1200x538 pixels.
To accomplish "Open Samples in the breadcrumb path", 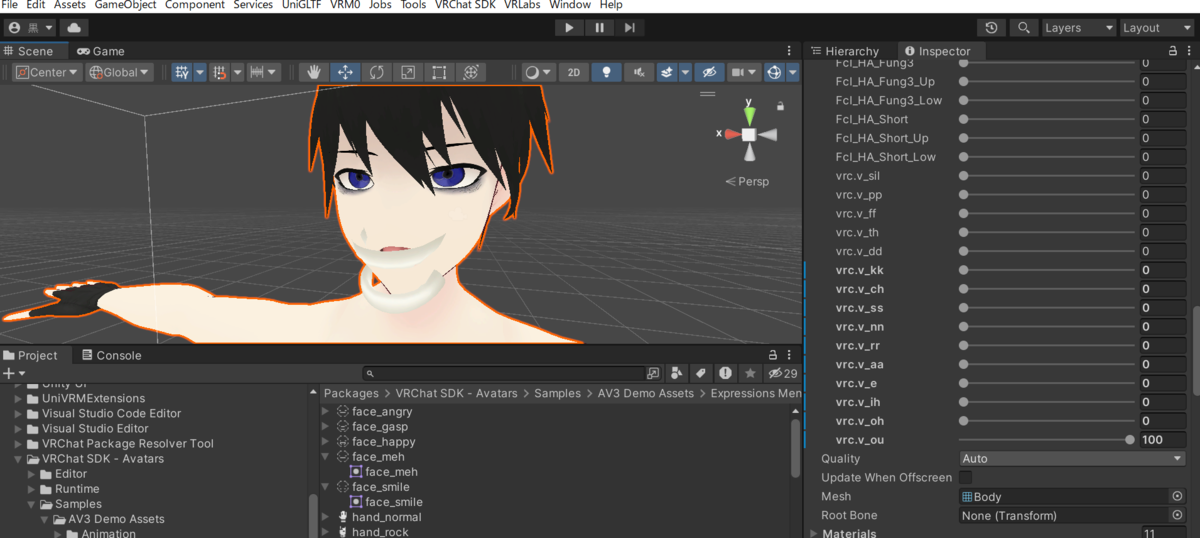I will point(557,393).
